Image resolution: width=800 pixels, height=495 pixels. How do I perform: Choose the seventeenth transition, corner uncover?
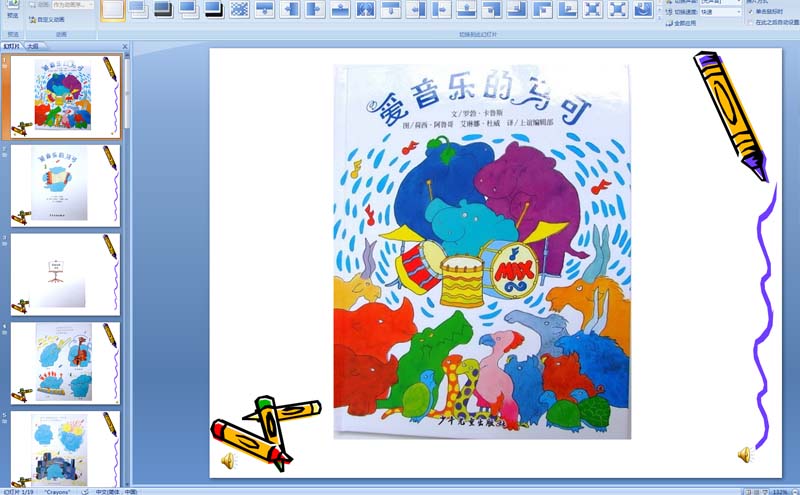(x=517, y=9)
